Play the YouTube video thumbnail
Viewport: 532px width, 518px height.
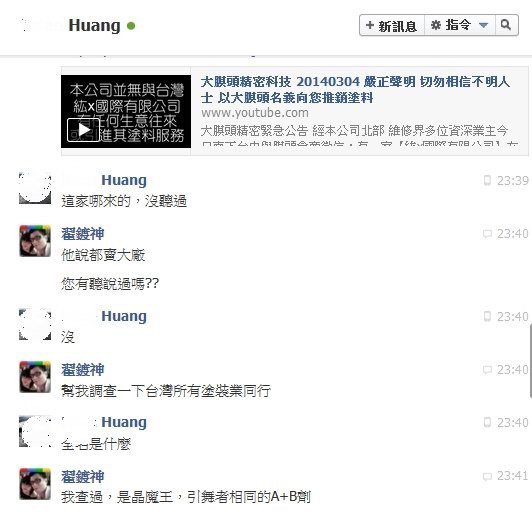click(x=83, y=130)
